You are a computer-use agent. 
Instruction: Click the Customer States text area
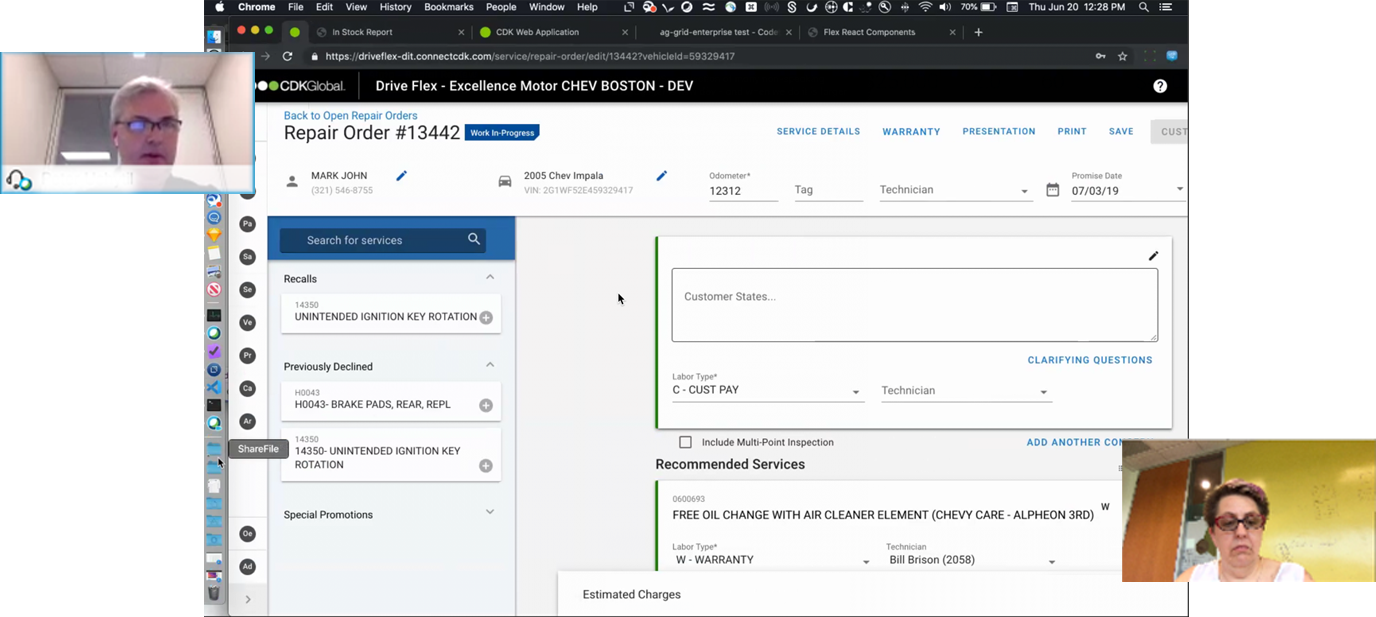[x=914, y=304]
